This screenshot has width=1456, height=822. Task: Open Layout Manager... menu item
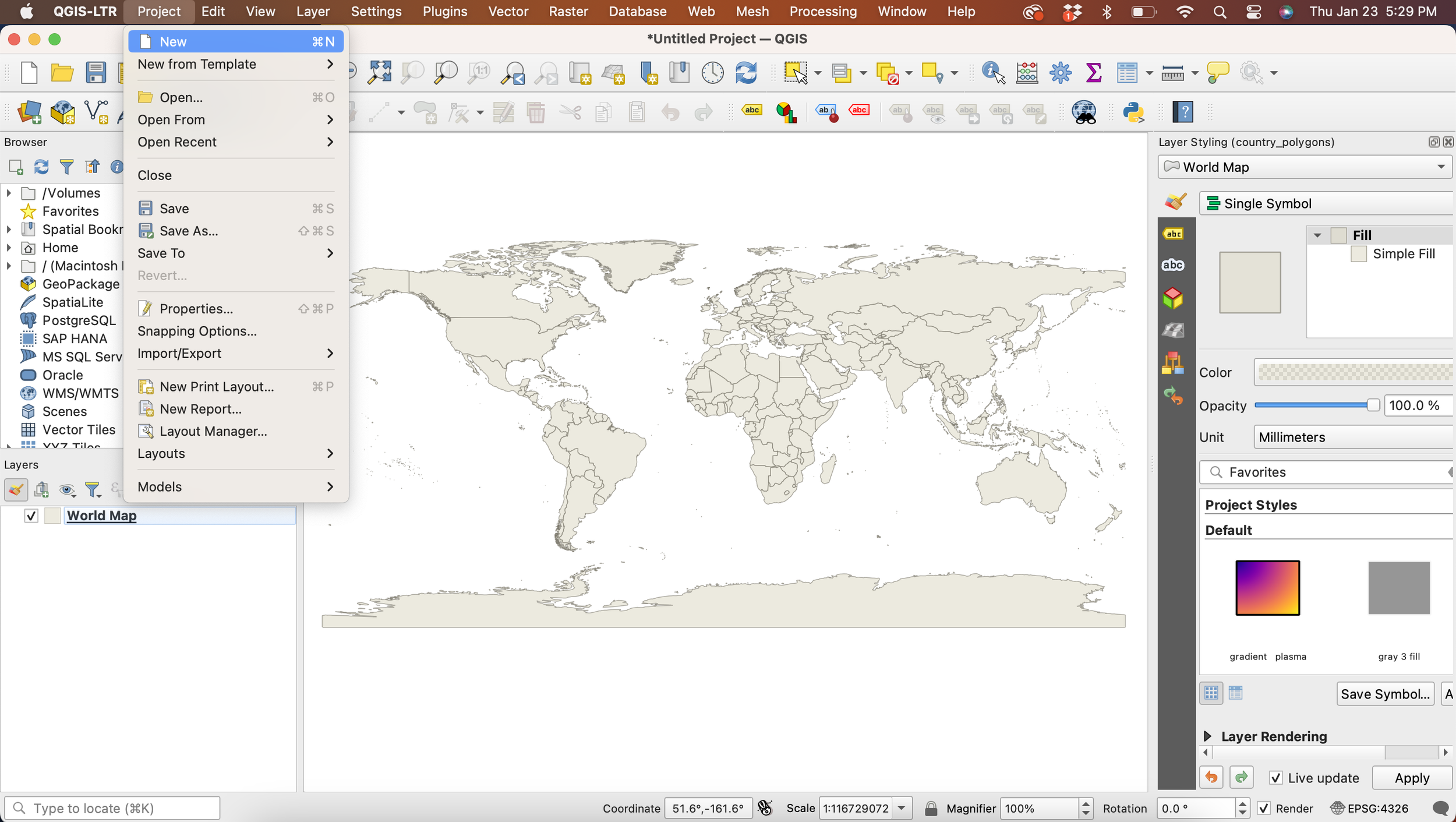[x=236, y=431]
